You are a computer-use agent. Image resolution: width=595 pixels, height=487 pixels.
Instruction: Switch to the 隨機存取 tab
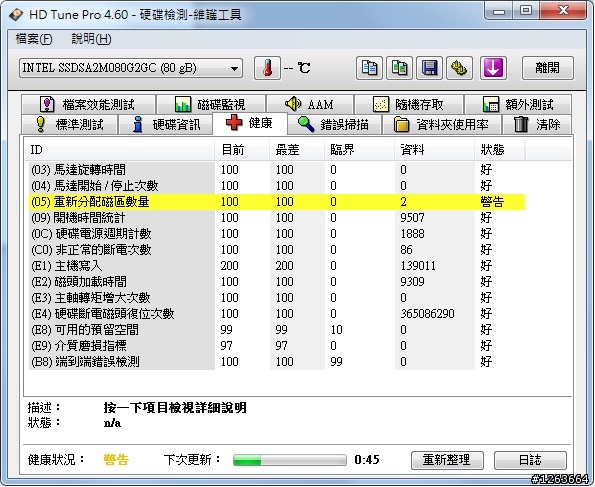pos(409,104)
